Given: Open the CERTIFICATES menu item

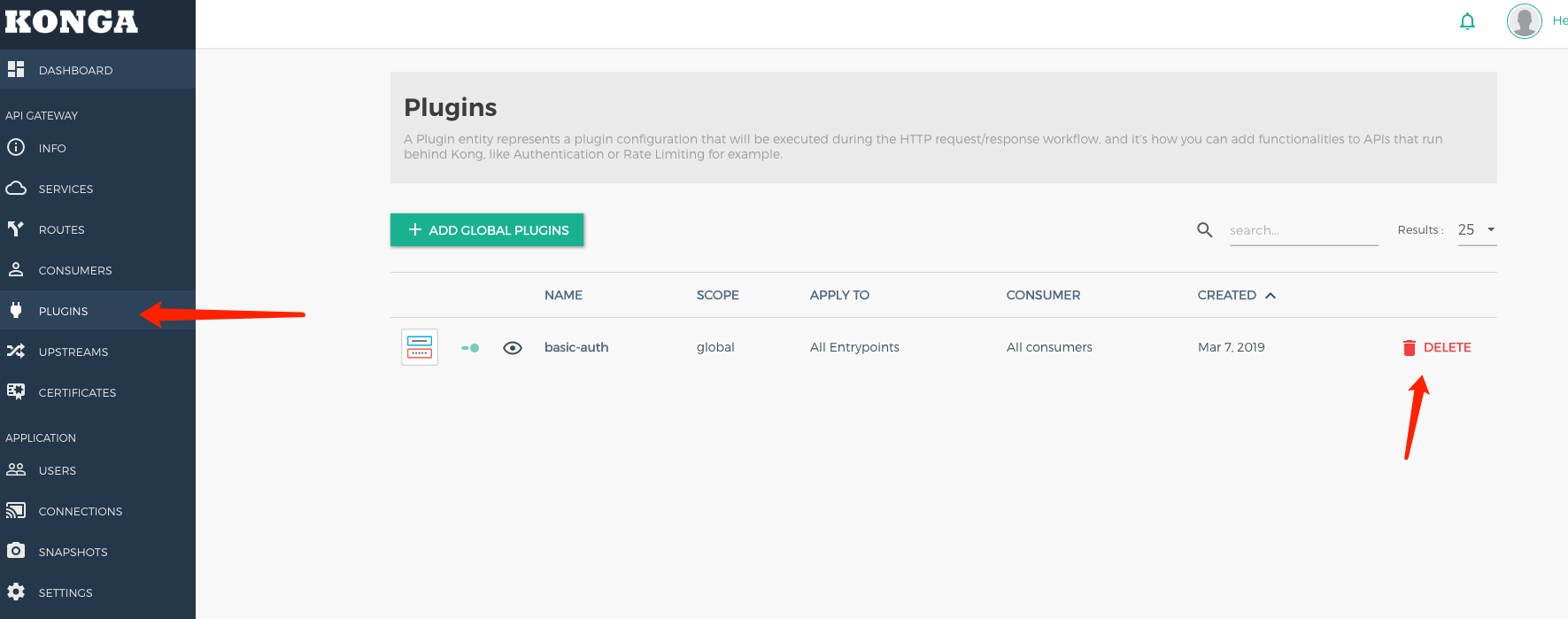Looking at the screenshot, I should 97,392.
